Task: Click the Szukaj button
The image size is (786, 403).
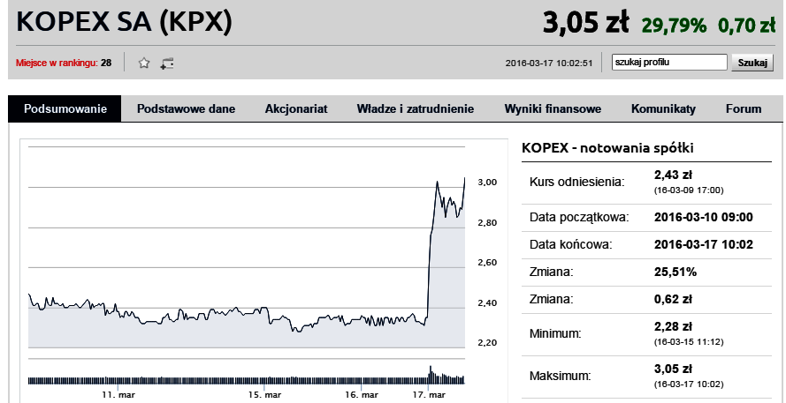Action: (x=752, y=63)
